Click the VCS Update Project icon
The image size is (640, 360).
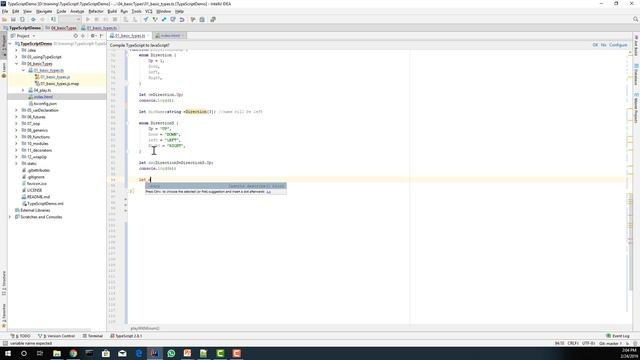[146, 20]
